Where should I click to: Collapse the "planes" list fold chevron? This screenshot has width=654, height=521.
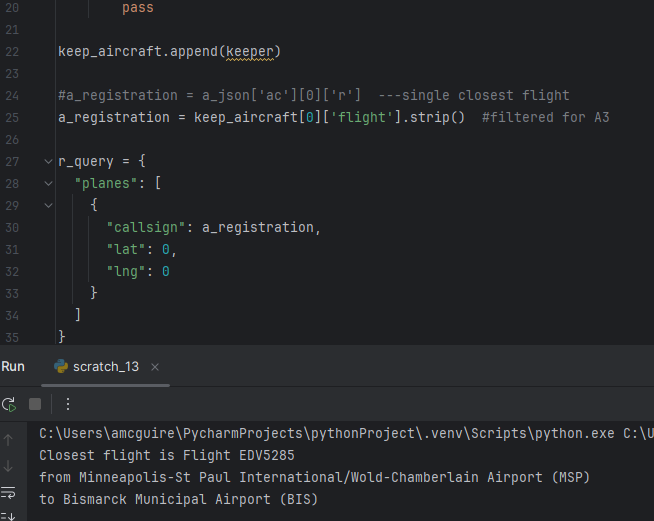click(48, 183)
